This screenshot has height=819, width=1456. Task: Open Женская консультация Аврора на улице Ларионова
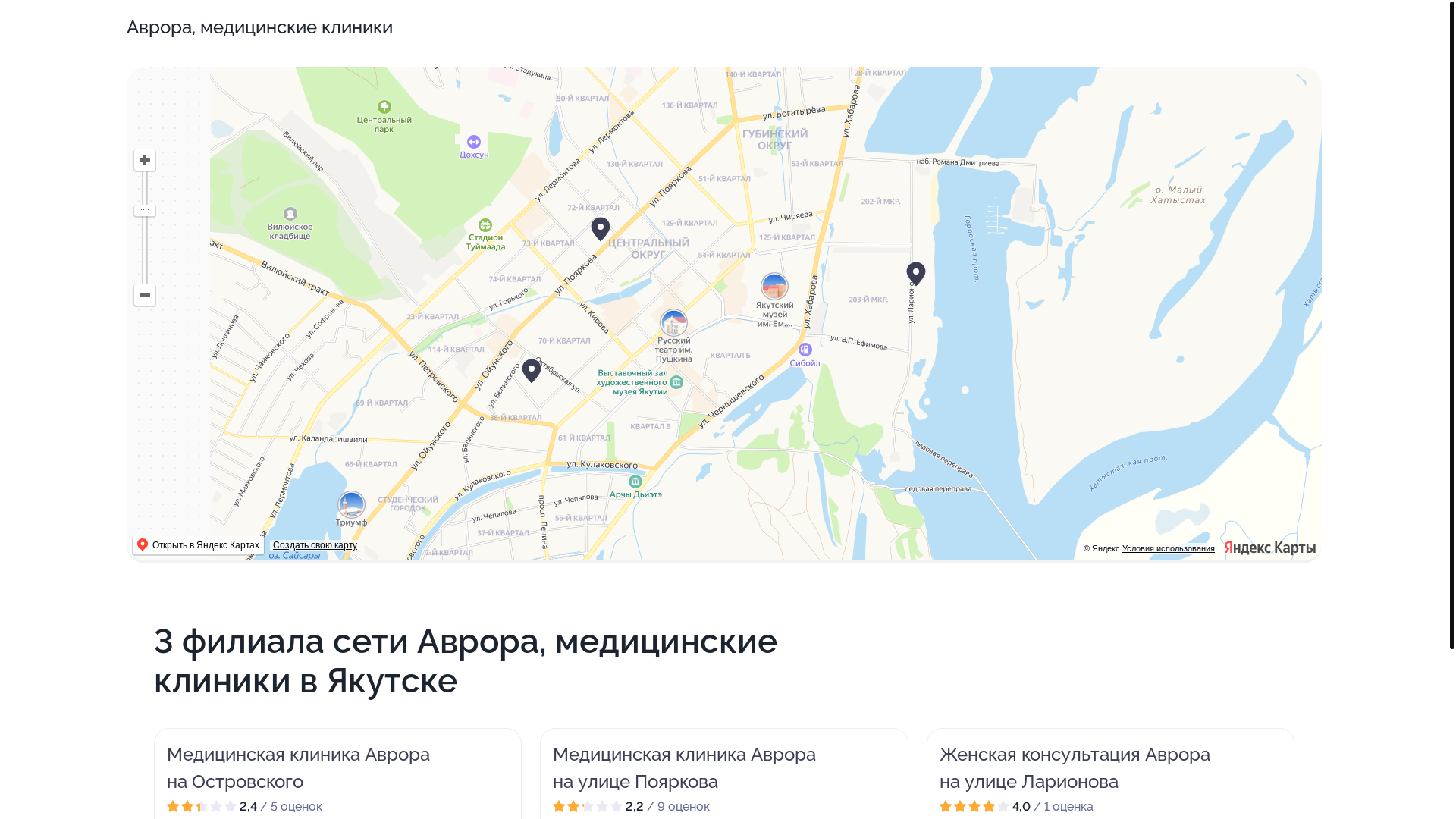[x=1075, y=767]
